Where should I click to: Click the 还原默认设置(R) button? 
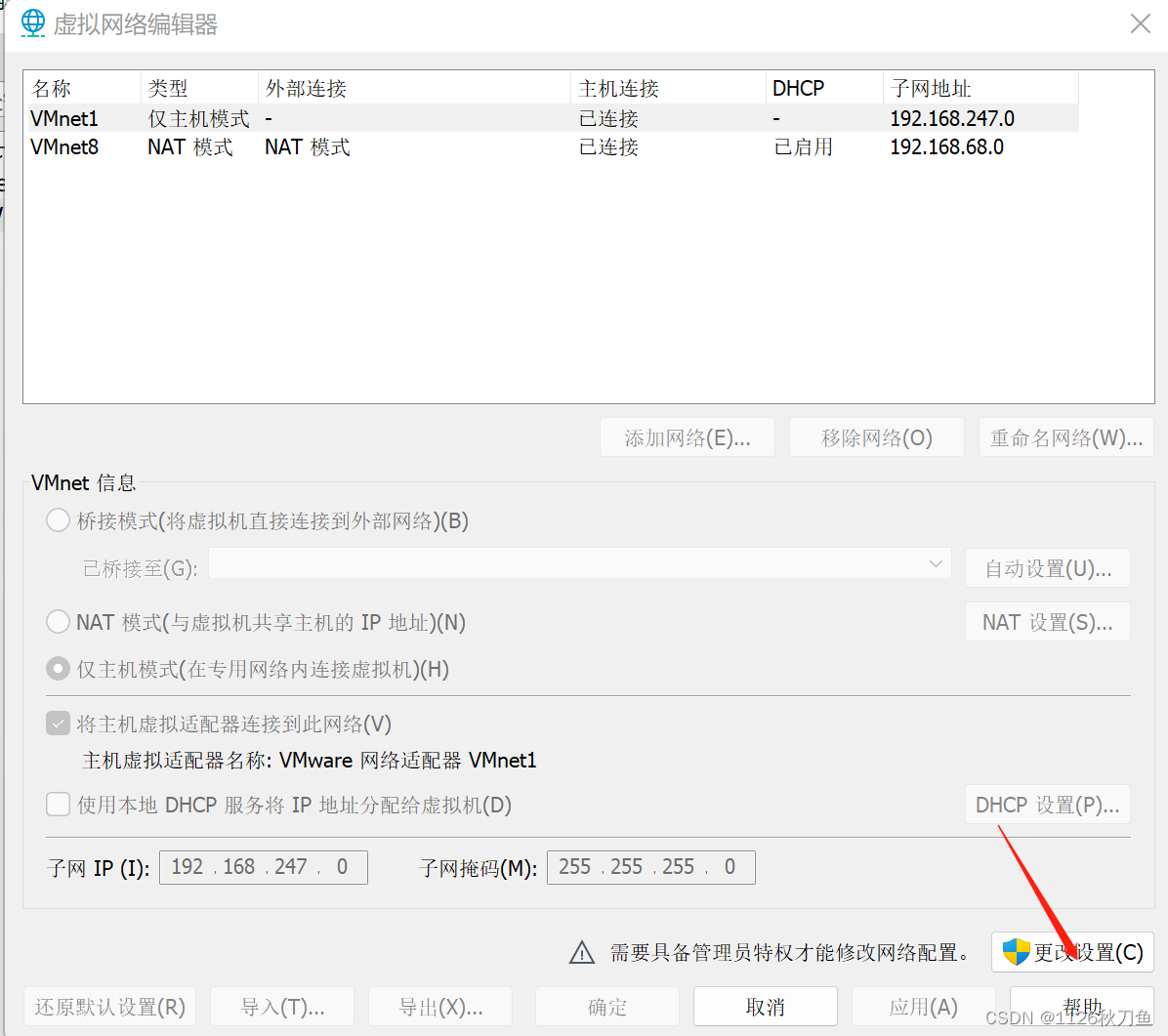point(110,1007)
